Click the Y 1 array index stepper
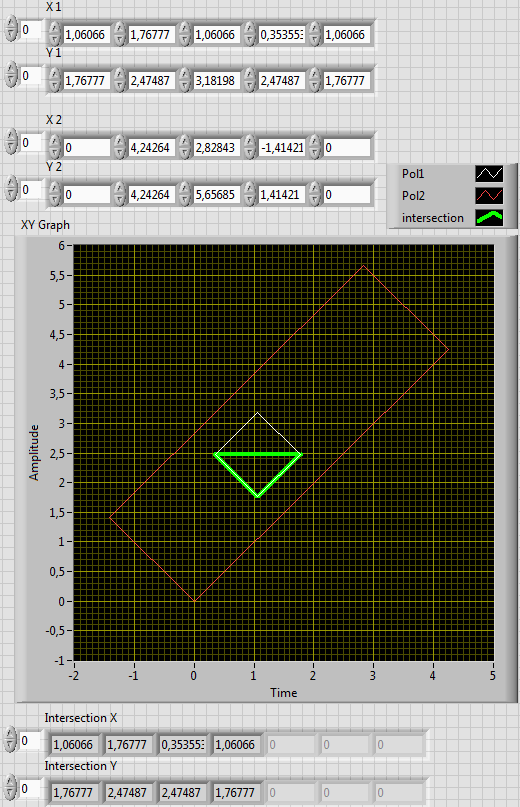This screenshot has width=520, height=807. (x=11, y=75)
